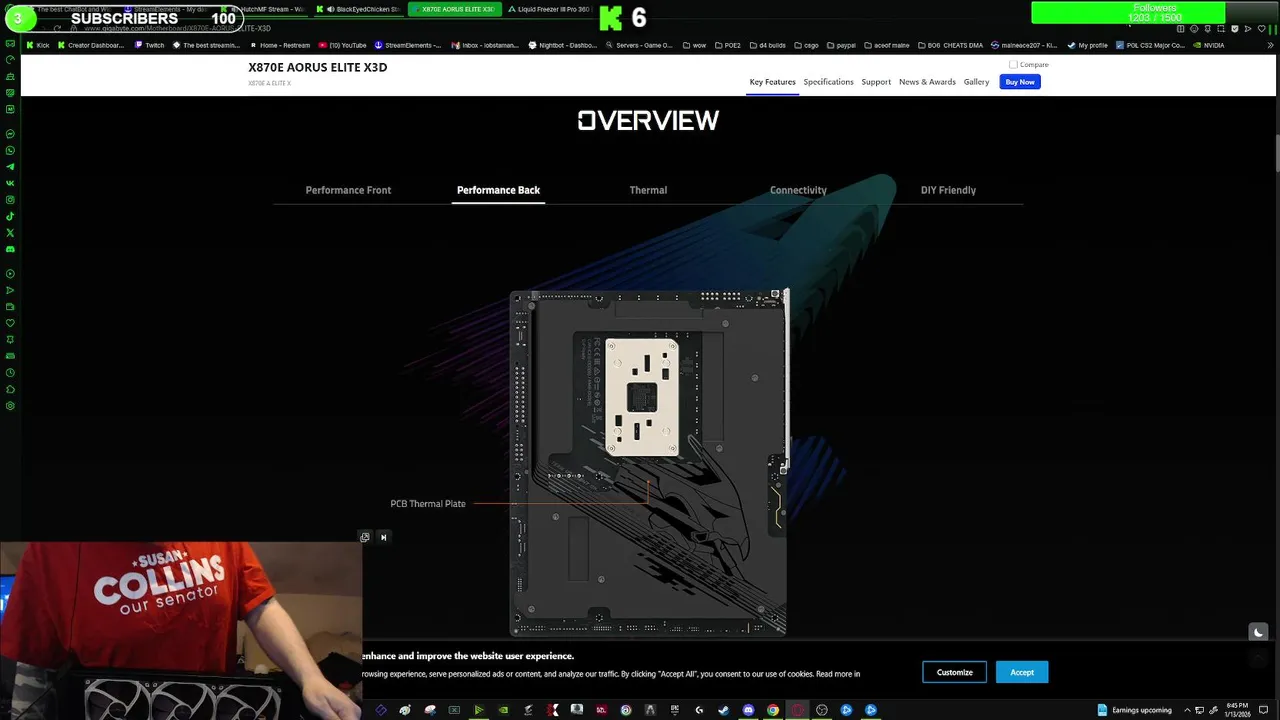Click the Buy Now button
The width and height of the screenshot is (1280, 720).
(x=1020, y=82)
